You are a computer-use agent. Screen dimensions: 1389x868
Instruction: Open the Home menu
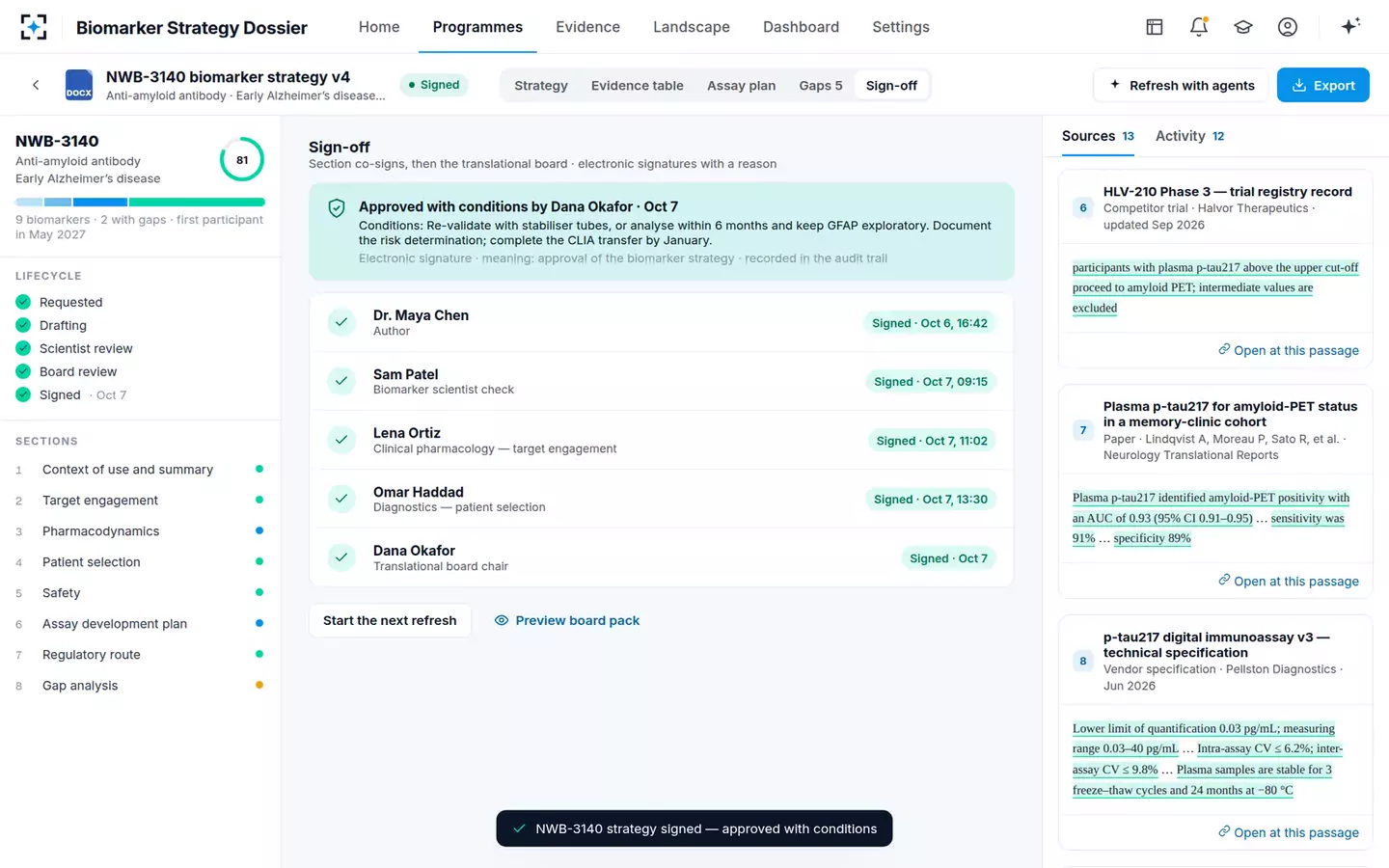[379, 27]
